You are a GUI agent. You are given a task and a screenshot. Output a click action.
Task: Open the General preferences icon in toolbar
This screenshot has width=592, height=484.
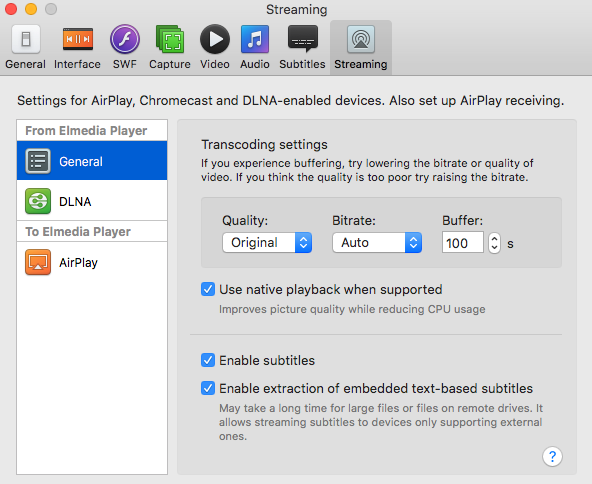tap(26, 39)
